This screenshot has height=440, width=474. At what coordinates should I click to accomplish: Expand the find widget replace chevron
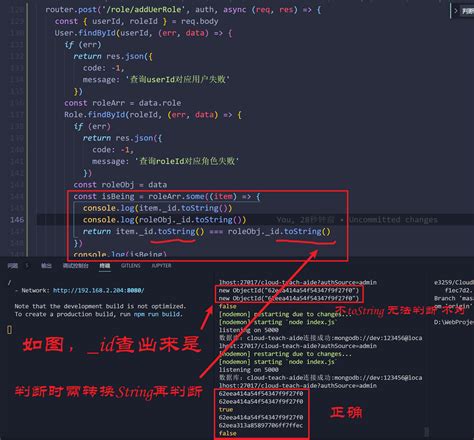tap(455, 11)
